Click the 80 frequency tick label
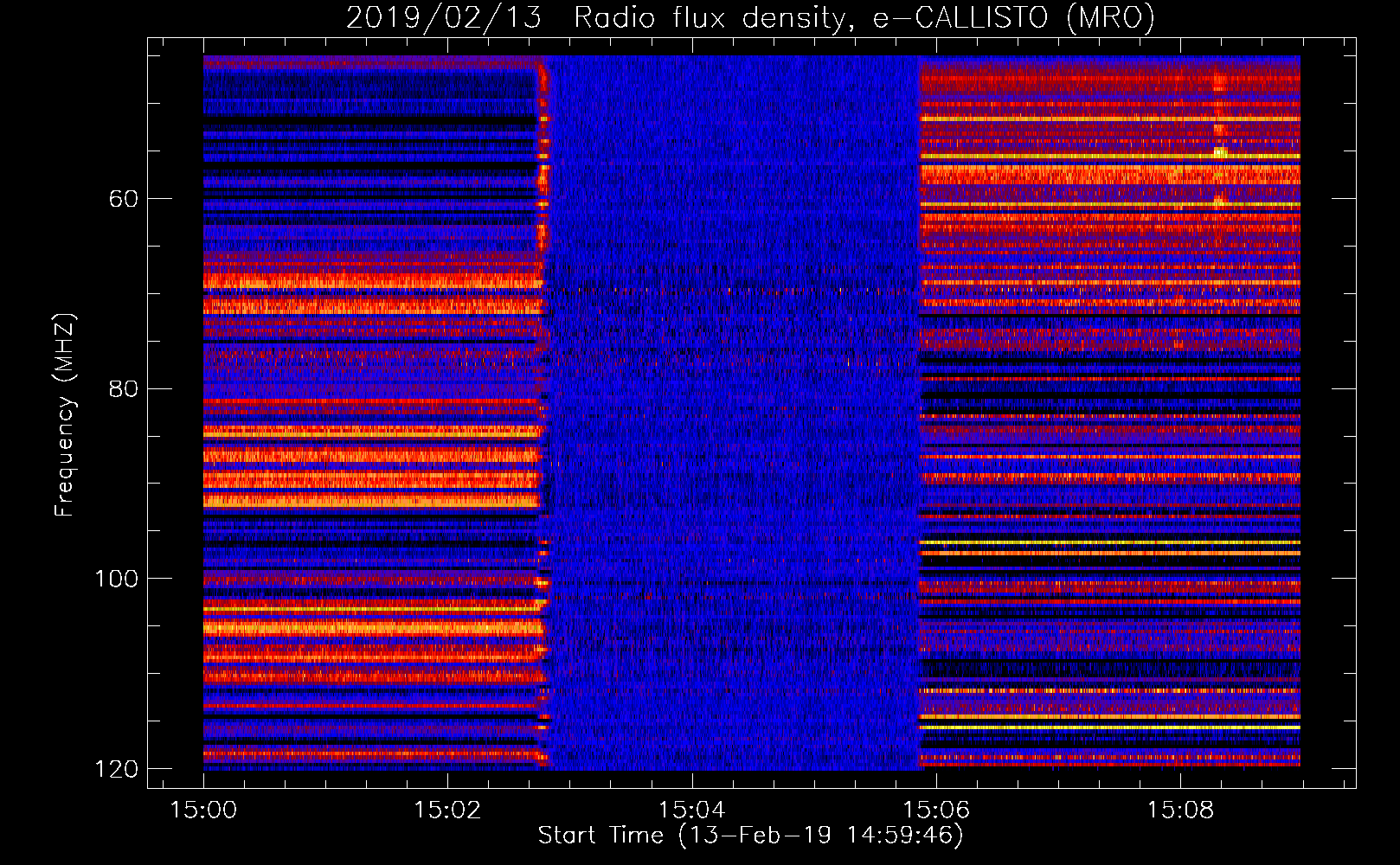 click(x=123, y=388)
